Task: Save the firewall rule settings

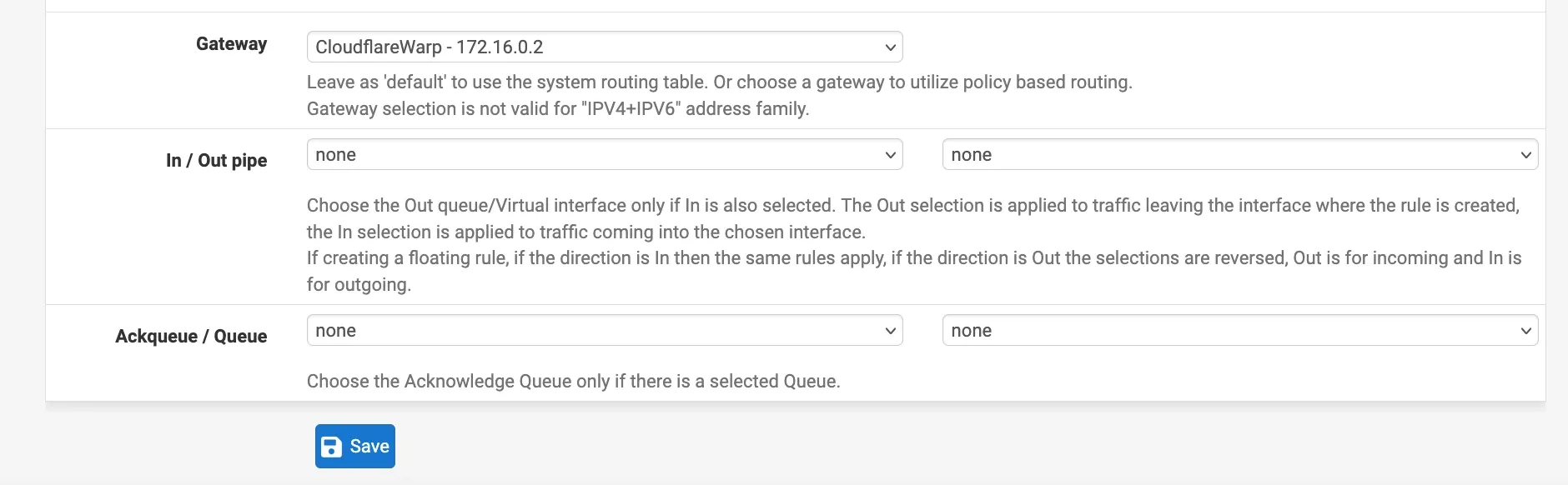Action: click(x=355, y=447)
